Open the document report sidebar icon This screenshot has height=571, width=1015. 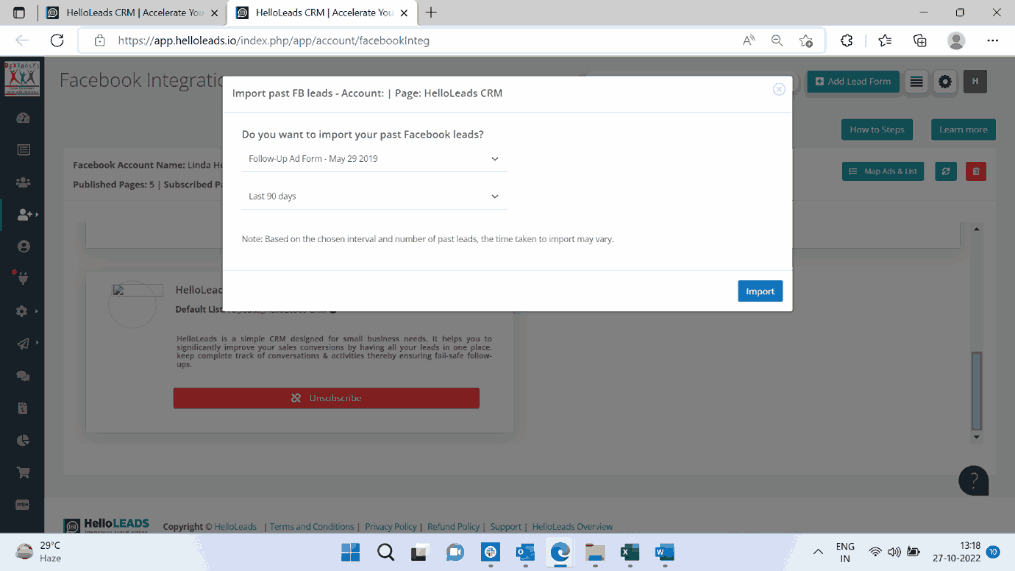pos(23,409)
